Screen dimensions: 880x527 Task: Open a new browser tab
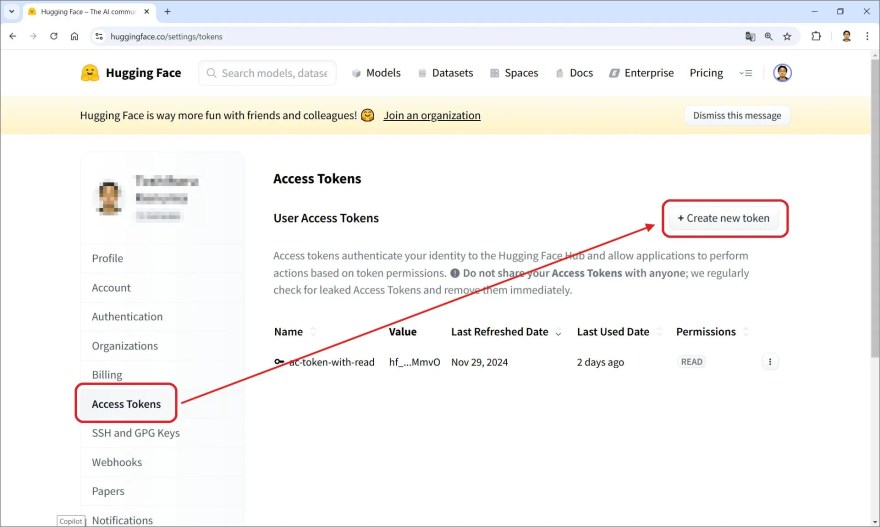(x=167, y=11)
